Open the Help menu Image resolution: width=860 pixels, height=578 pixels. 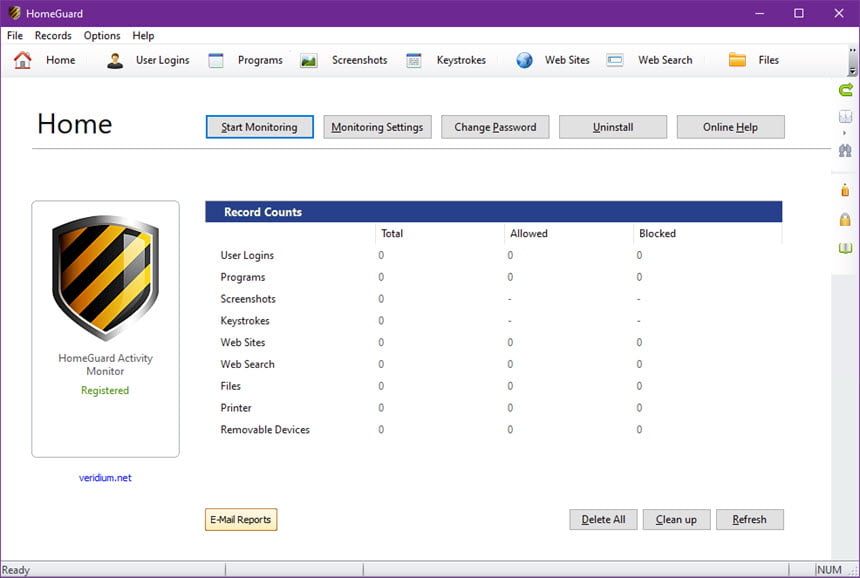tap(143, 36)
